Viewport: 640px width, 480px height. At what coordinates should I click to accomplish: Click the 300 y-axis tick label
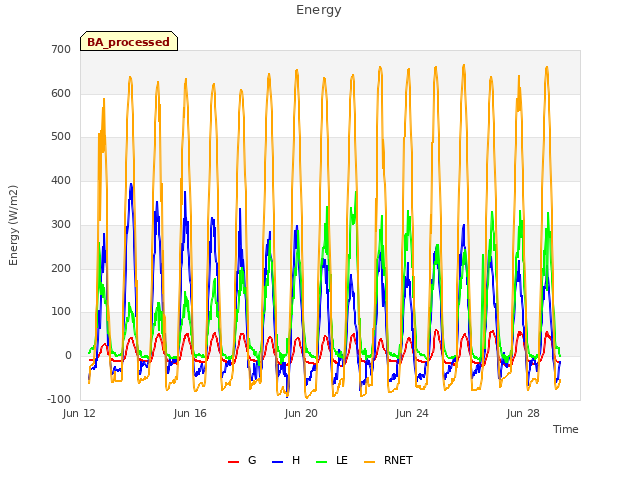point(61,224)
